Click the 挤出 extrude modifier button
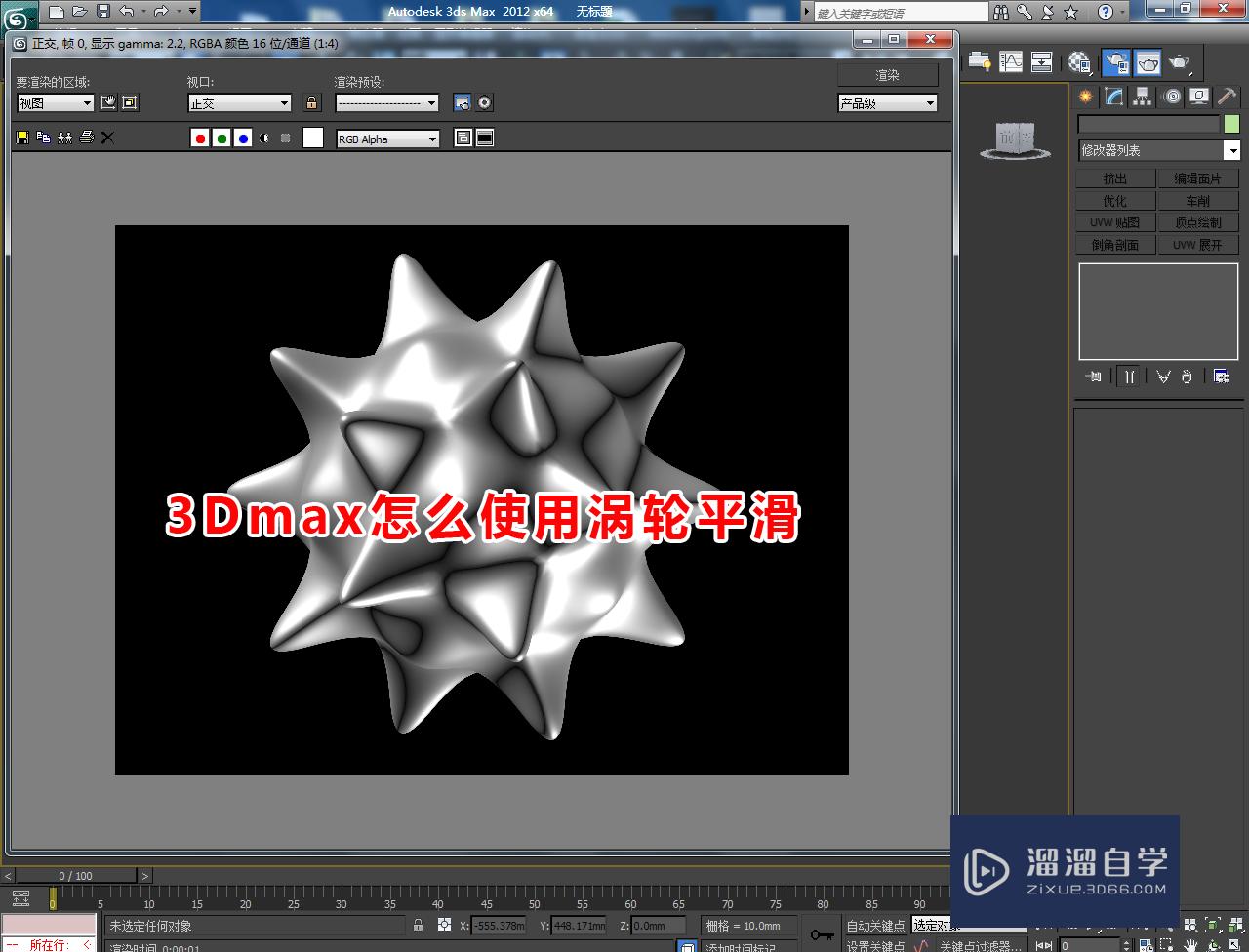 (1115, 178)
